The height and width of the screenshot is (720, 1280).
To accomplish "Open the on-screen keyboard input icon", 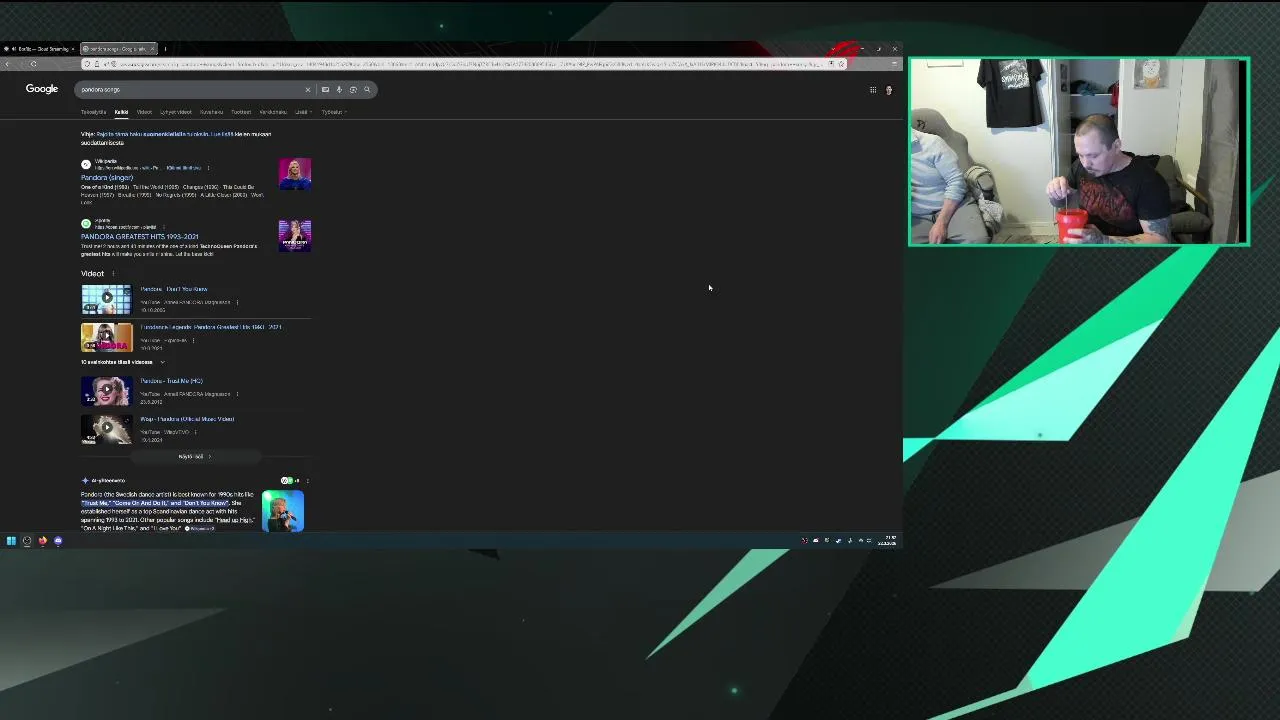I will pos(325,90).
